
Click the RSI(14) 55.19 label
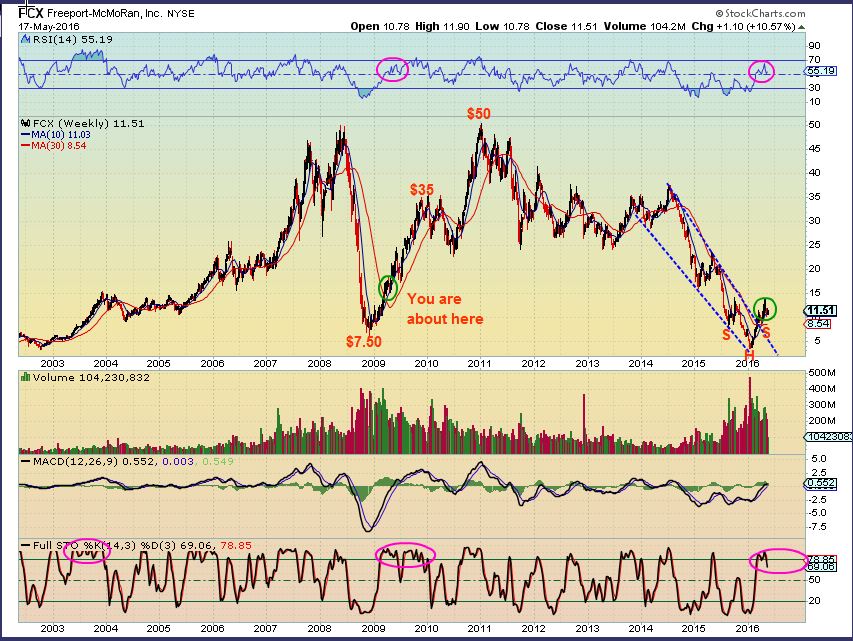[72, 39]
